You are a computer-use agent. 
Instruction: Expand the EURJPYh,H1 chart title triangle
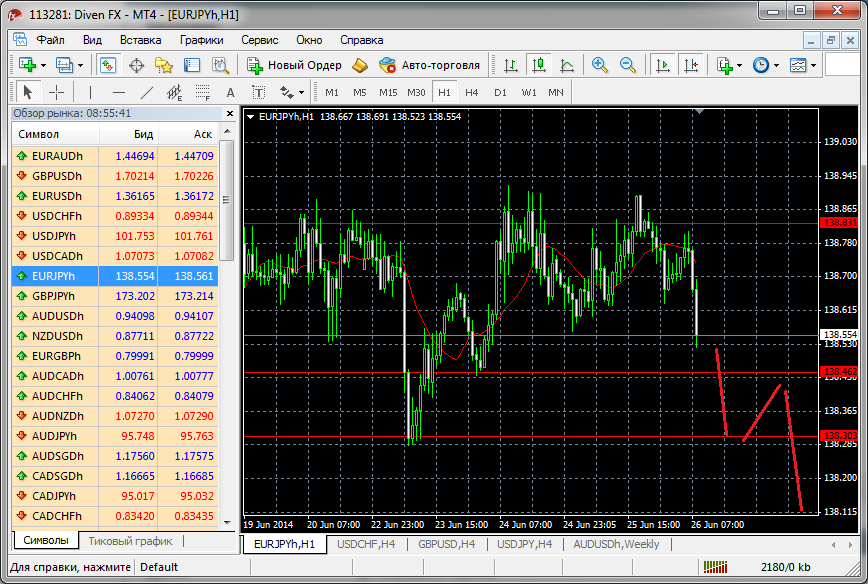250,117
